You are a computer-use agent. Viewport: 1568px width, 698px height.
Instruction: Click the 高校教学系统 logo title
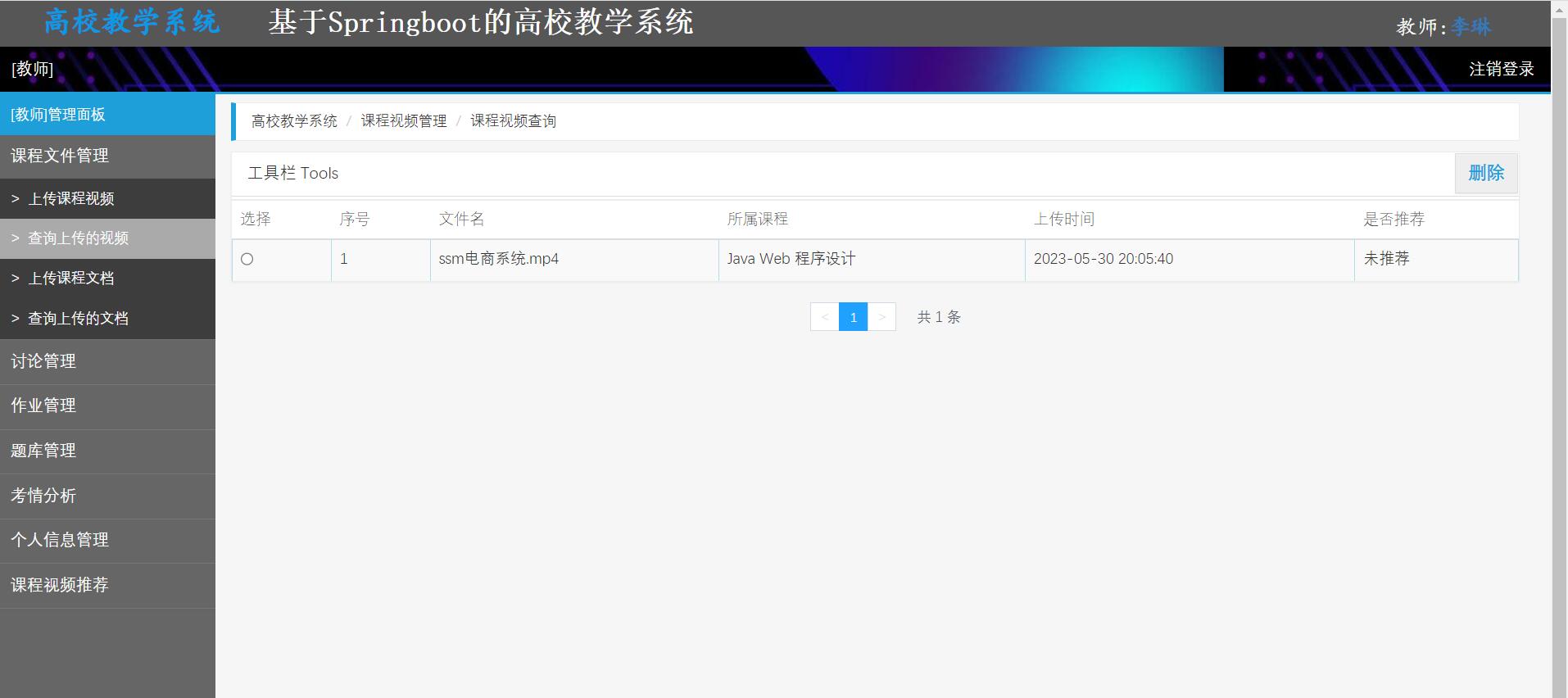132,22
